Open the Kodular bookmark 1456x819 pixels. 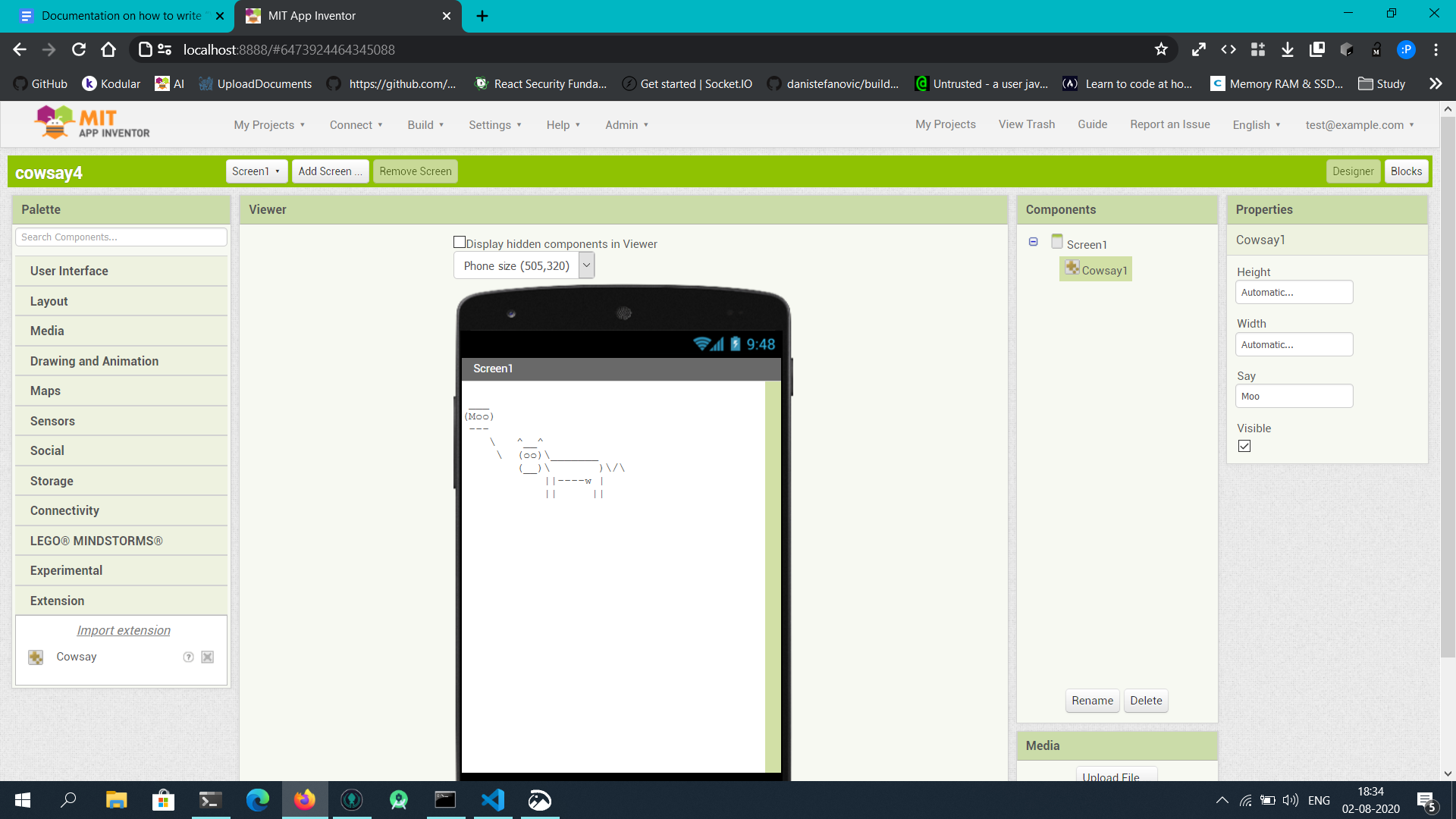pyautogui.click(x=111, y=83)
